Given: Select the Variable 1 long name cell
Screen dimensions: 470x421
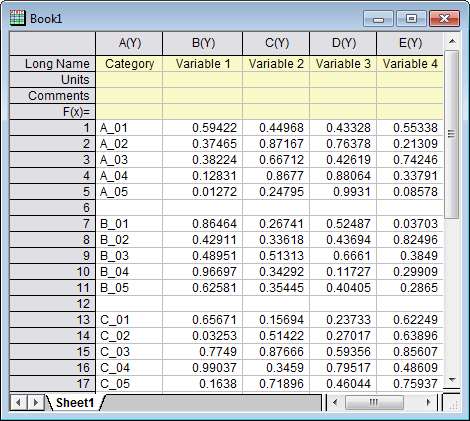Looking at the screenshot, I should pyautogui.click(x=203, y=64).
